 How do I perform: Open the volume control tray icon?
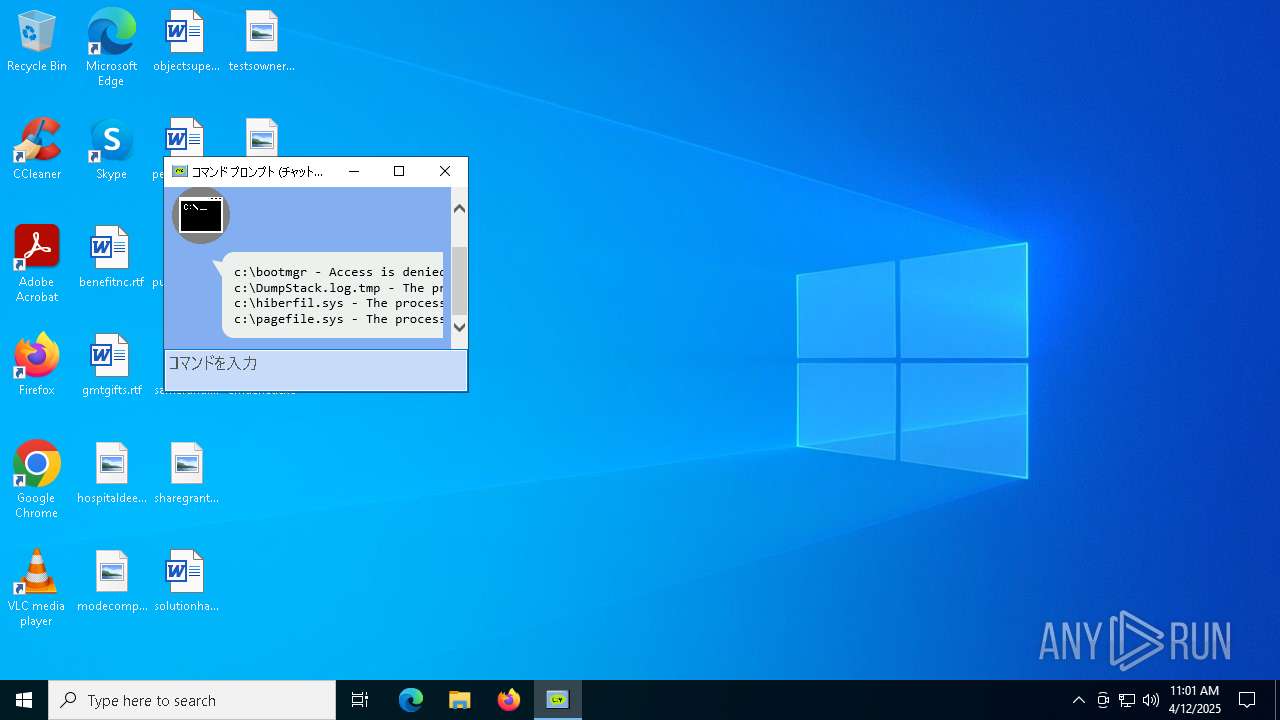coord(1151,700)
